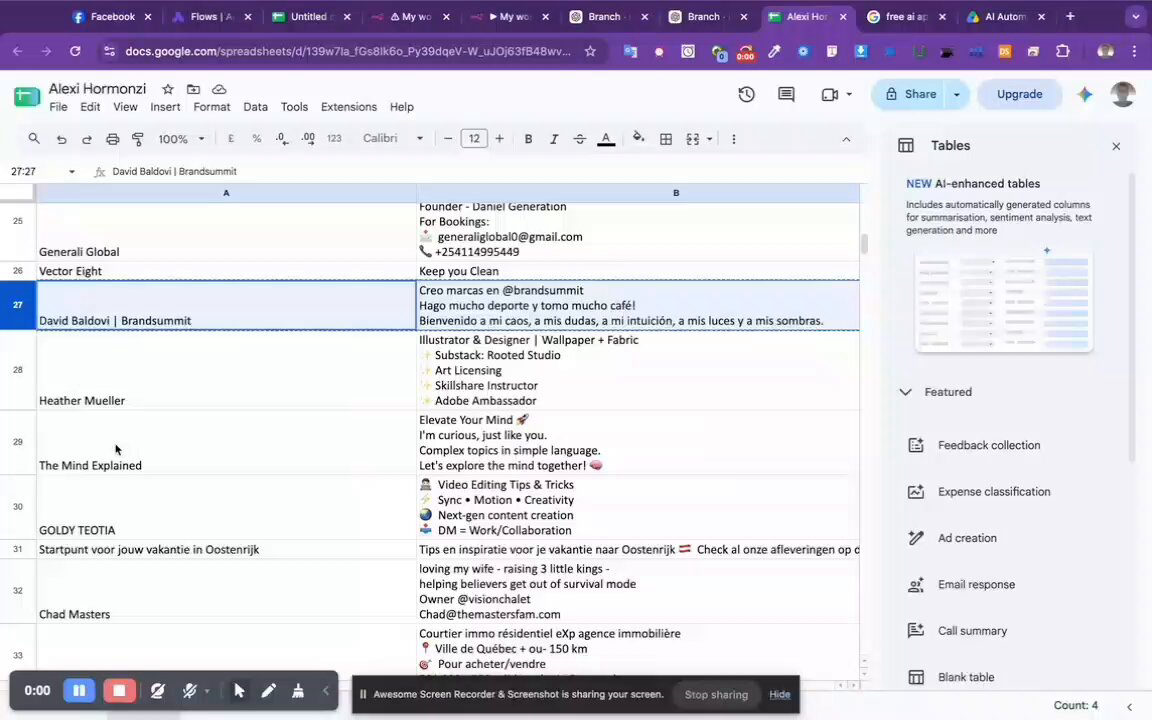Toggle italic formatting
The image size is (1152, 720).
[x=553, y=139]
